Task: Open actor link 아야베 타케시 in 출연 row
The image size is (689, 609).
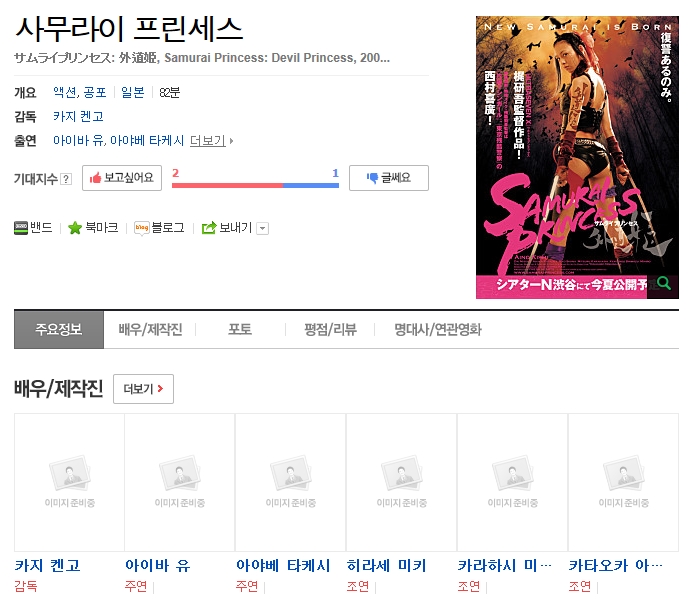Action: (147, 141)
